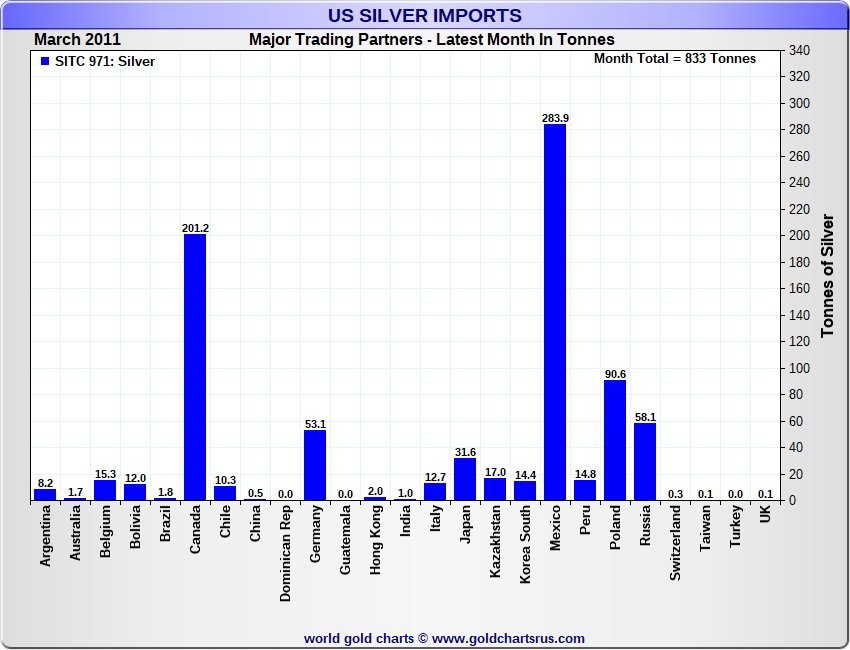Click the Belgium bar labeled 15.3
Viewport: 850px width, 650px height.
click(x=105, y=490)
